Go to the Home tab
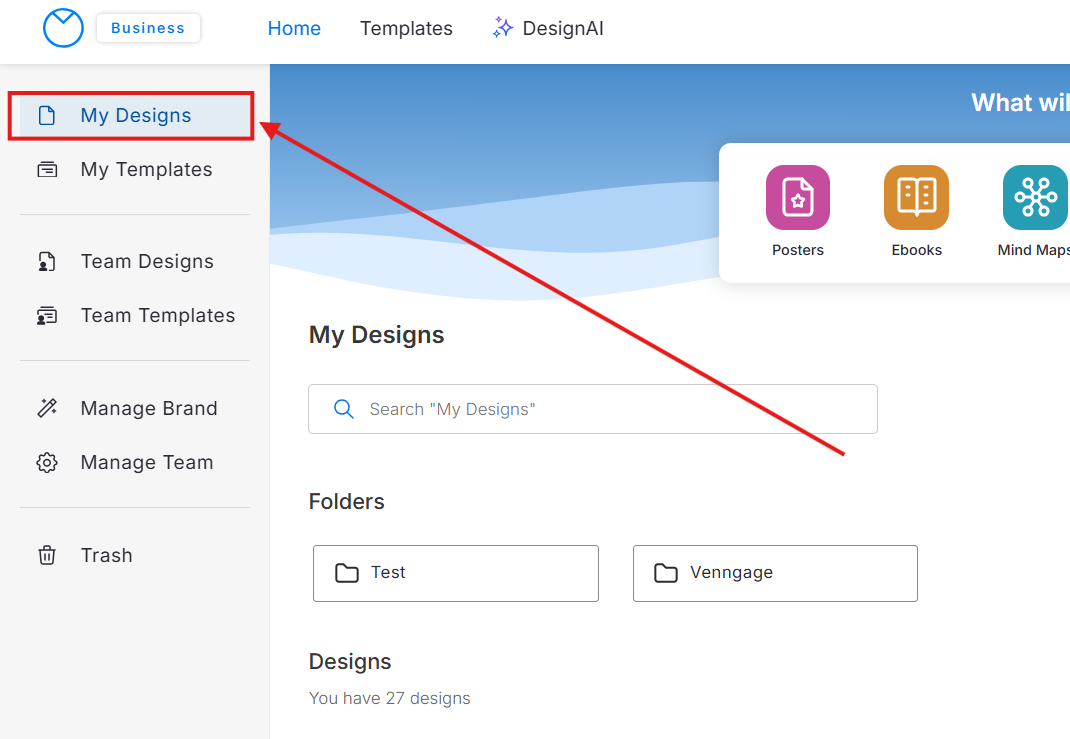The width and height of the screenshot is (1070, 739). pyautogui.click(x=294, y=29)
